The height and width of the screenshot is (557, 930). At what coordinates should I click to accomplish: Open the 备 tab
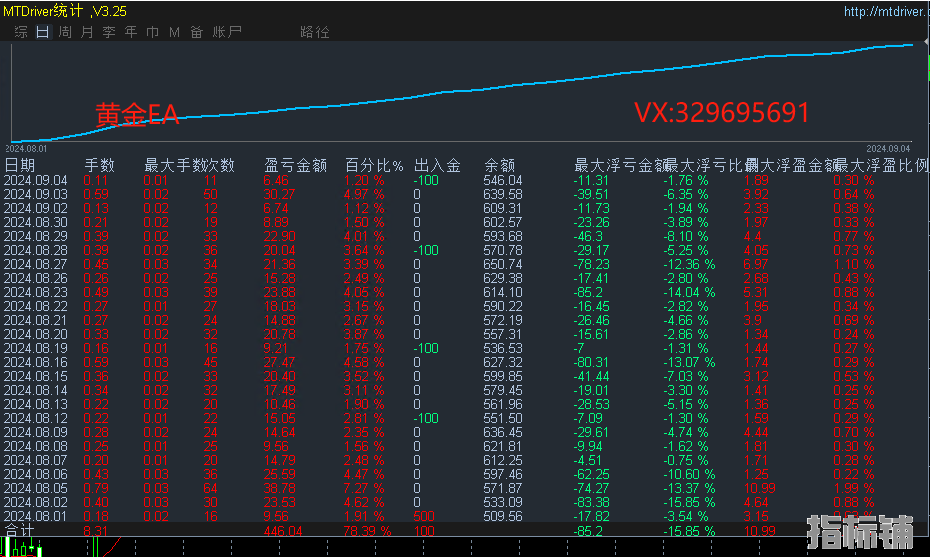click(196, 32)
